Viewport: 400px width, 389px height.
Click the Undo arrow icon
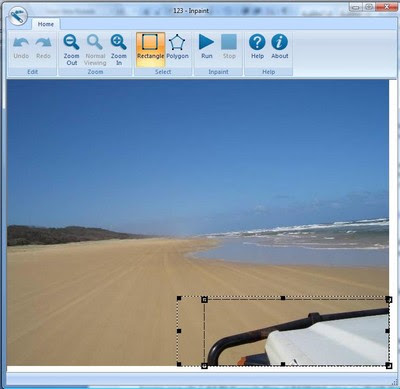[x=21, y=43]
